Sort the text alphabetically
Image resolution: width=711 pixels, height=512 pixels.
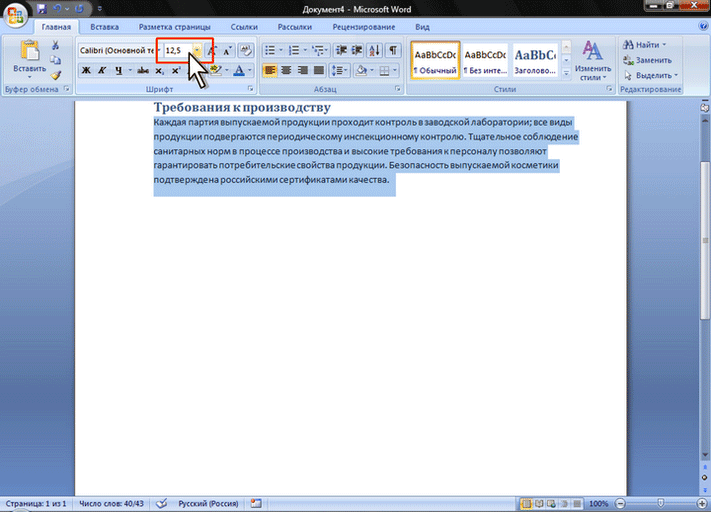pyautogui.click(x=375, y=50)
